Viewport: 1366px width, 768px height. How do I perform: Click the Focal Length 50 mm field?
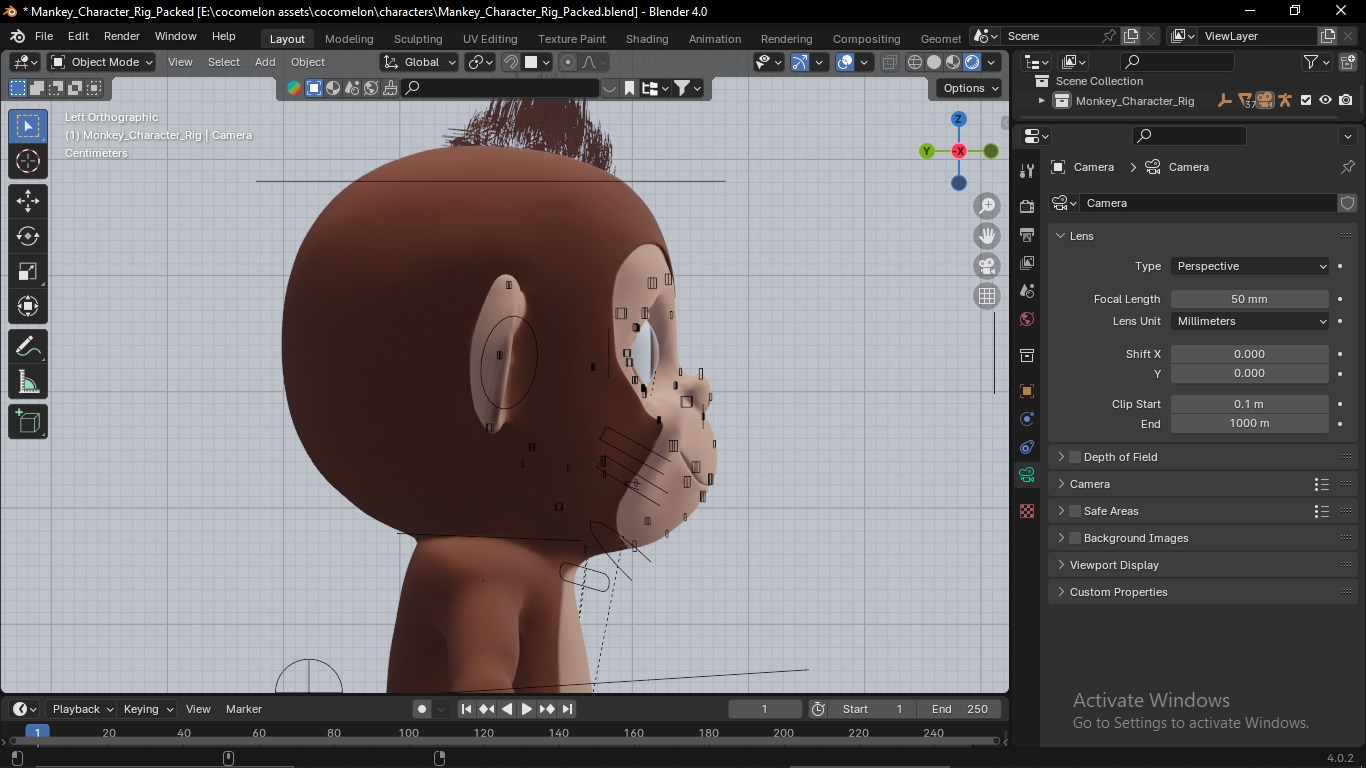coord(1250,299)
